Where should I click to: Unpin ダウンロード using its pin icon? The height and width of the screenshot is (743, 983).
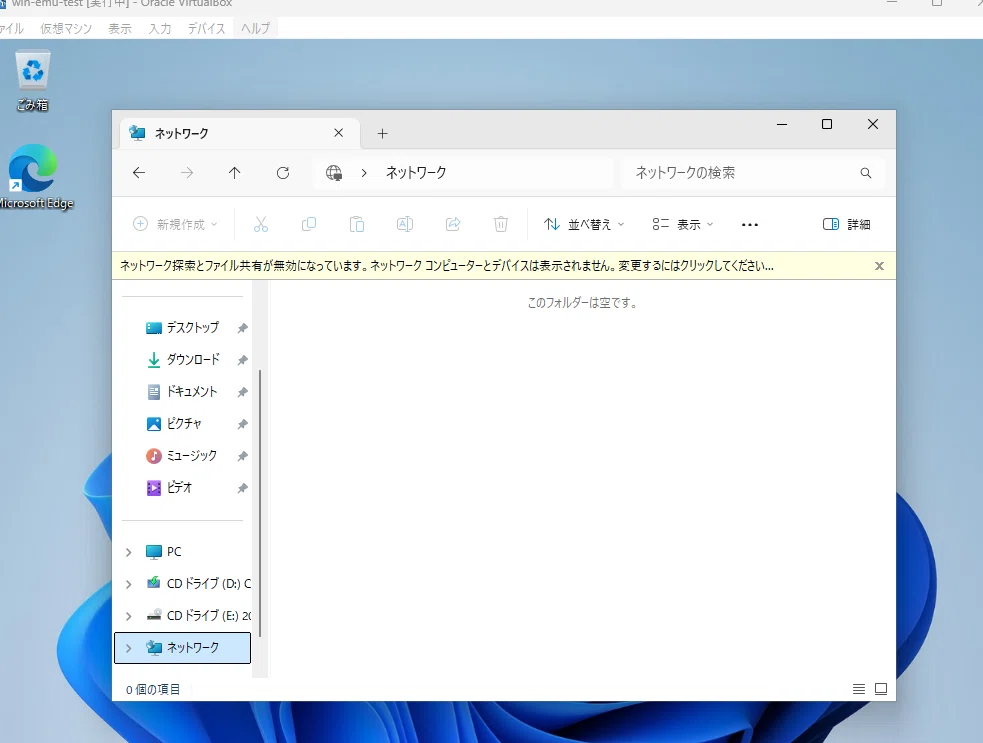[243, 360]
